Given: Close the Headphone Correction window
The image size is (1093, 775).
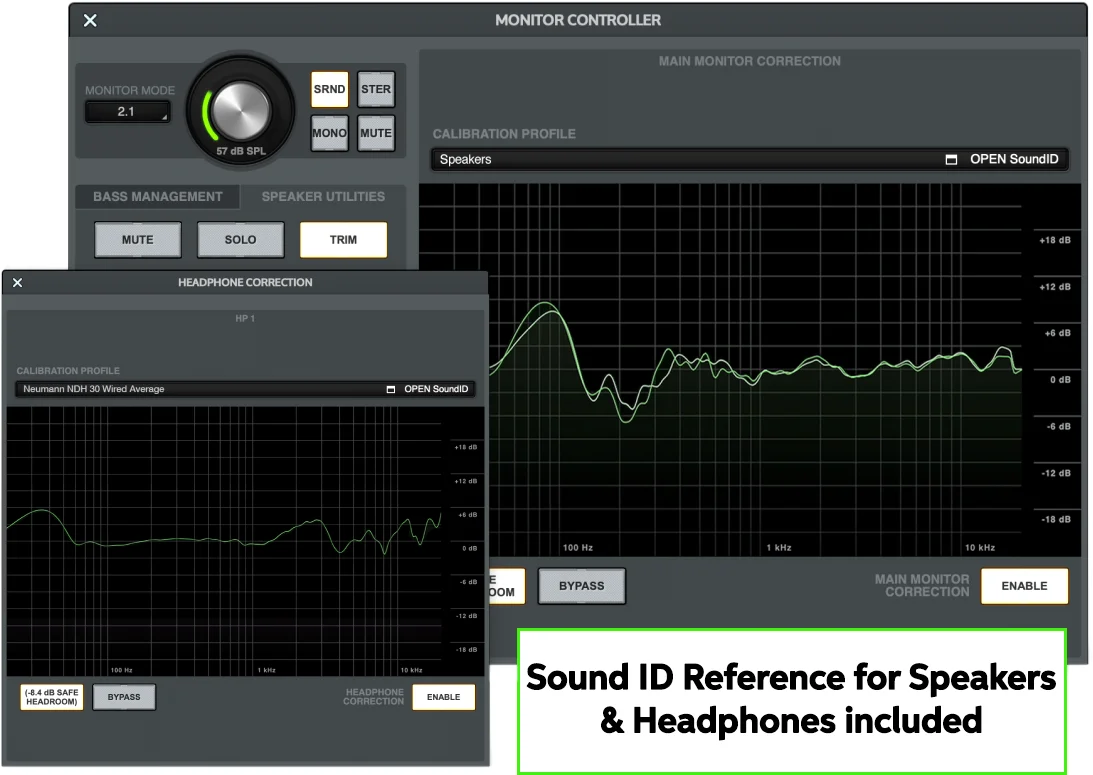Looking at the screenshot, I should click(17, 282).
